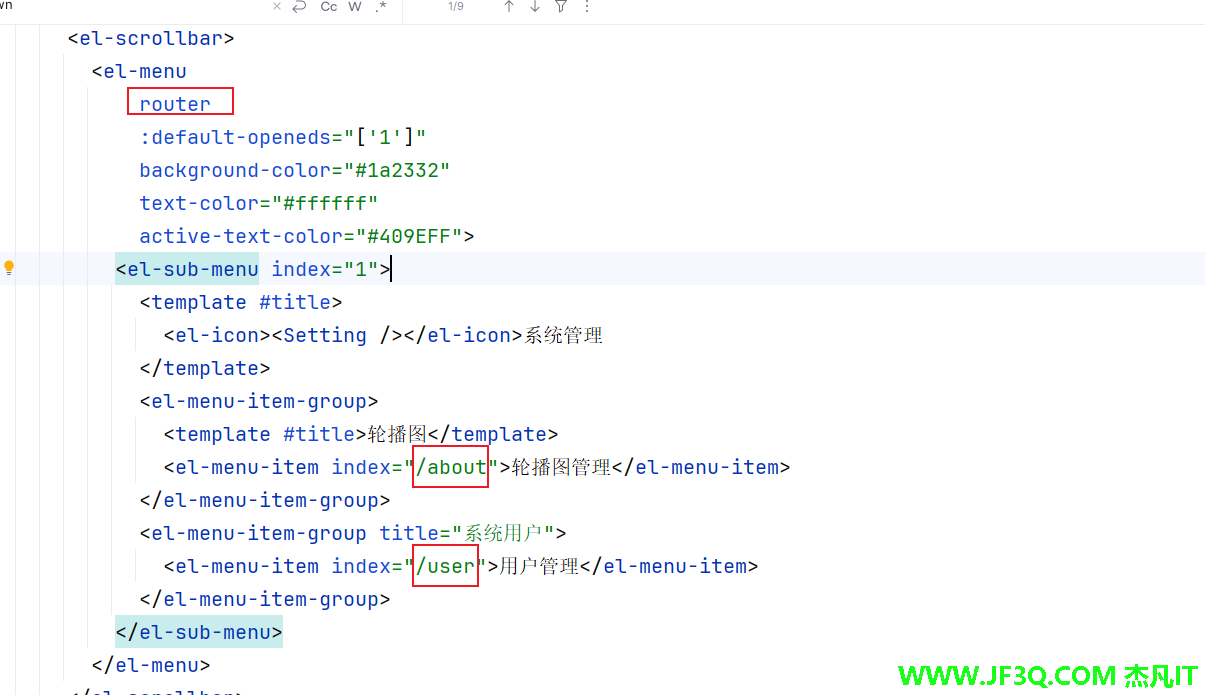1205x695 pixels.
Task: Click the 1/9 match counter indicator
Action: coord(456,7)
